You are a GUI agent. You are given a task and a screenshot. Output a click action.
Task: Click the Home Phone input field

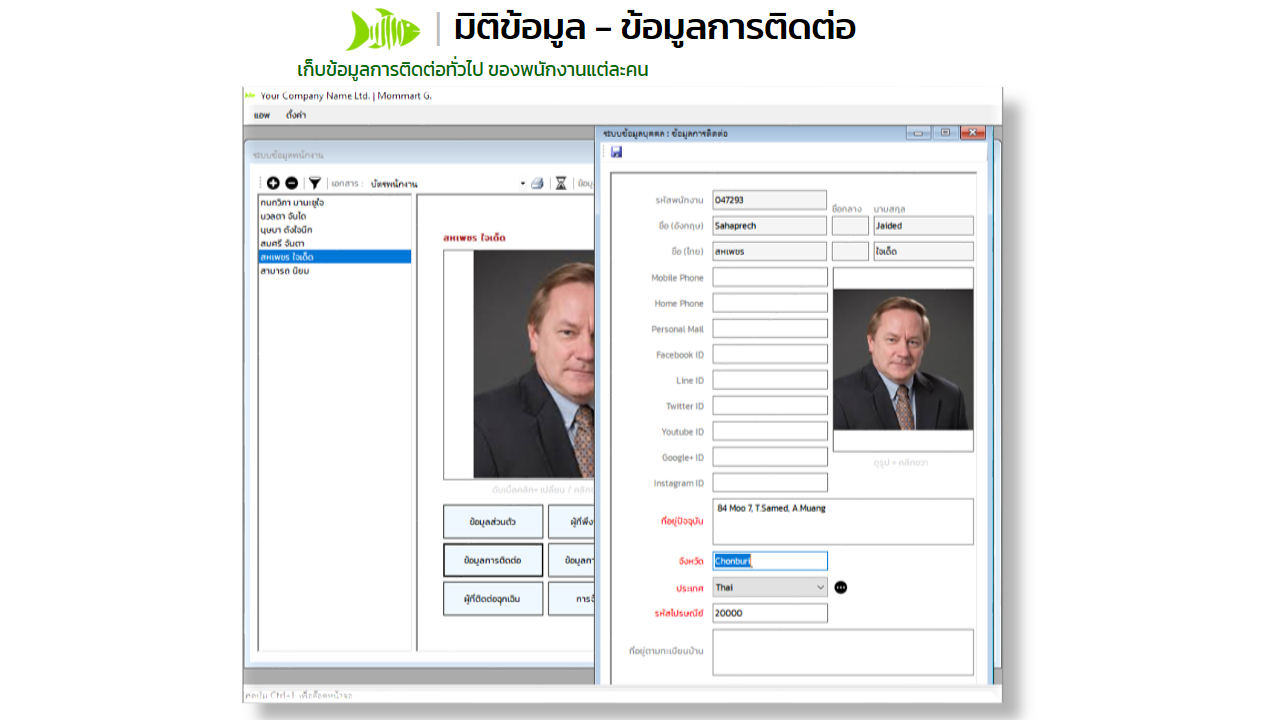point(770,303)
